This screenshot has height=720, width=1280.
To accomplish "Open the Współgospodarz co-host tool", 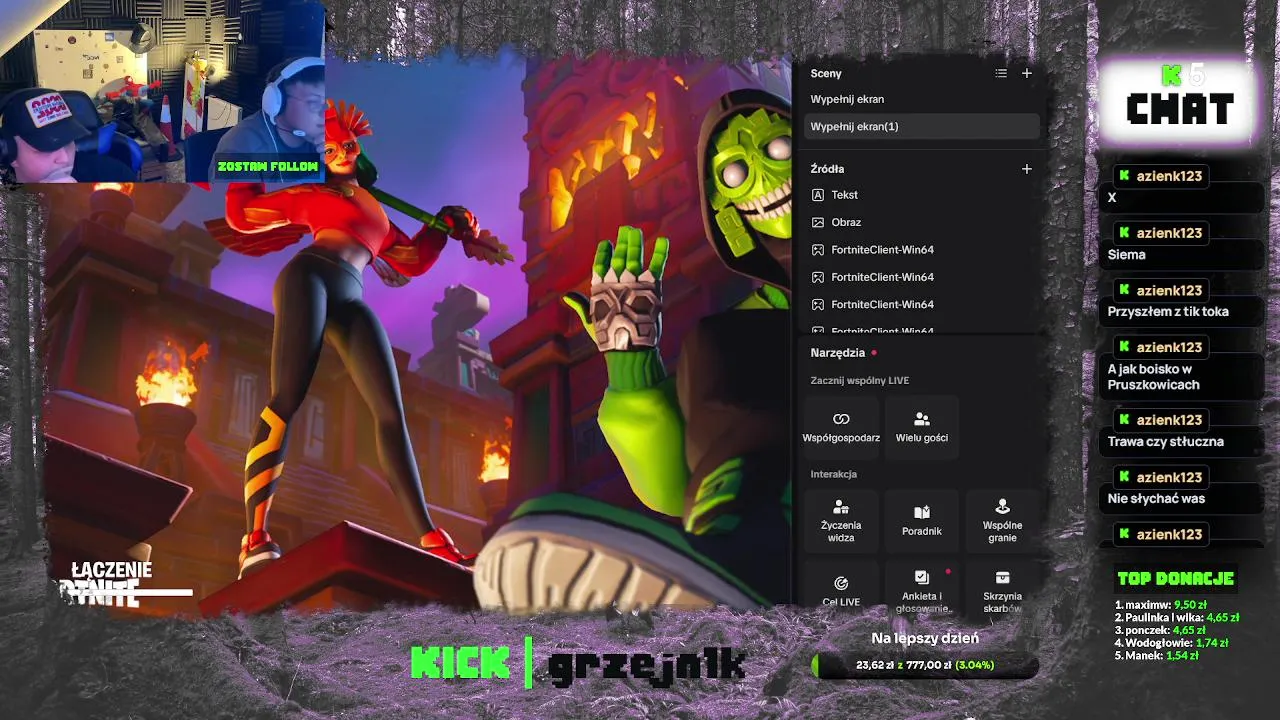I will click(x=841, y=427).
